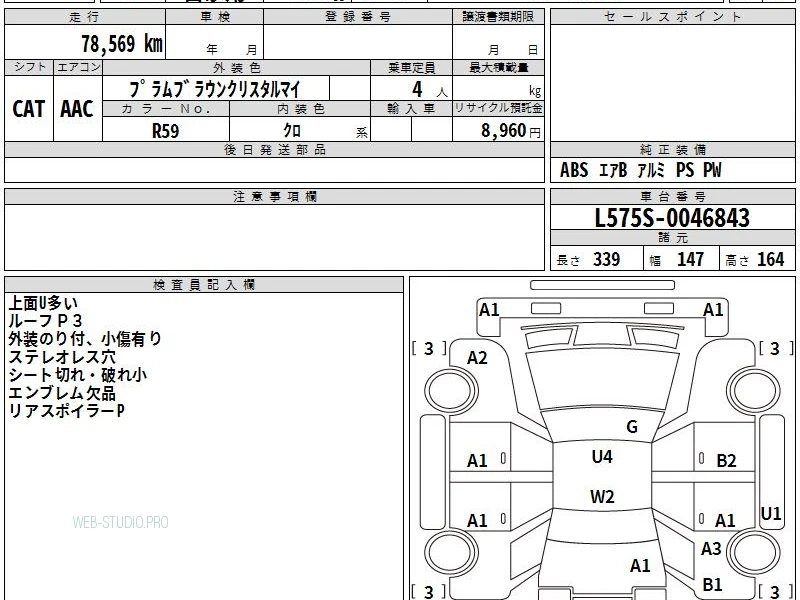The height and width of the screenshot is (600, 800).
Task: Click the B2 damage mark on diagram
Action: [x=726, y=461]
